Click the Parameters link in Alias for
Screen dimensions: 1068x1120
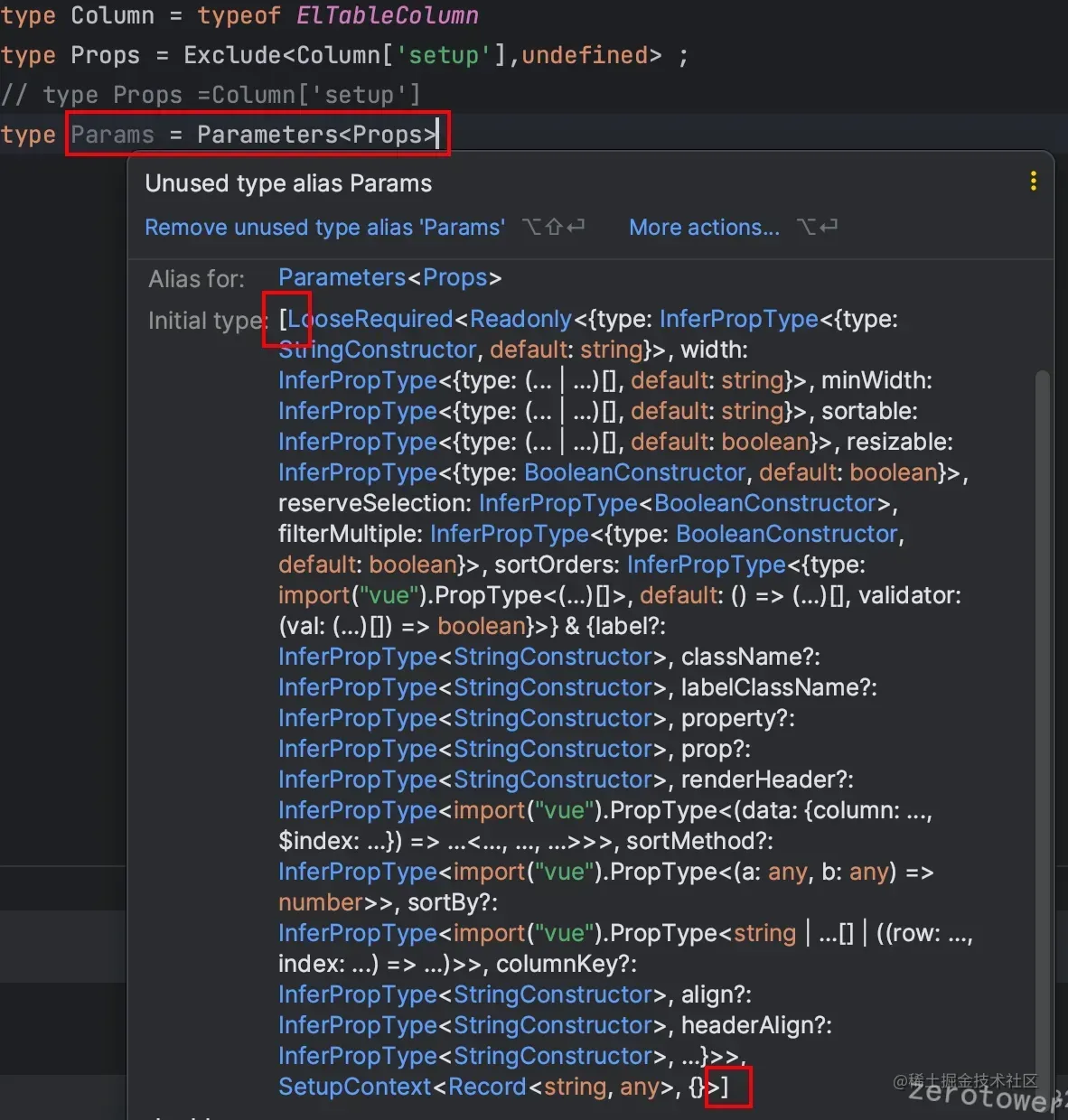pyautogui.click(x=342, y=277)
